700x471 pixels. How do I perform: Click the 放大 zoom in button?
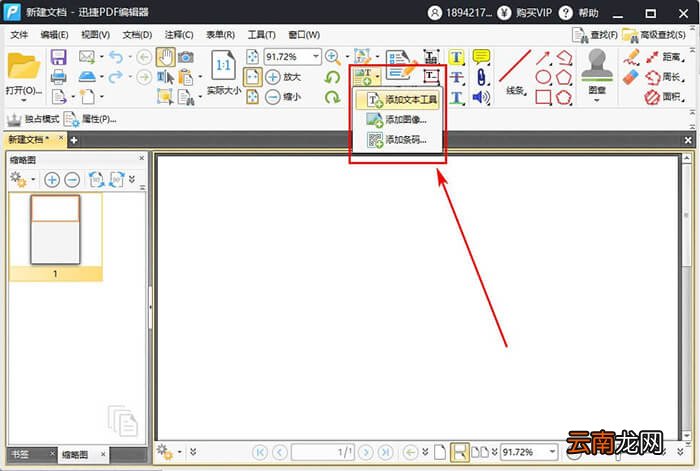click(283, 77)
